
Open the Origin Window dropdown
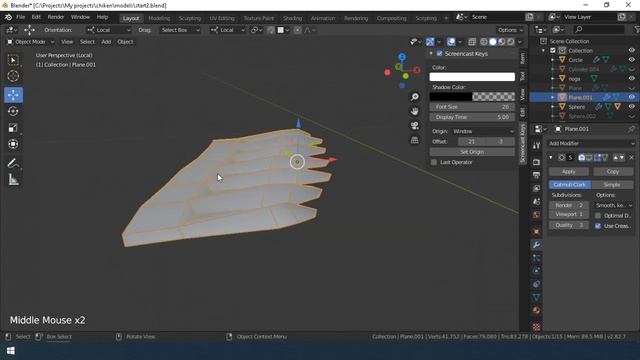coord(483,131)
